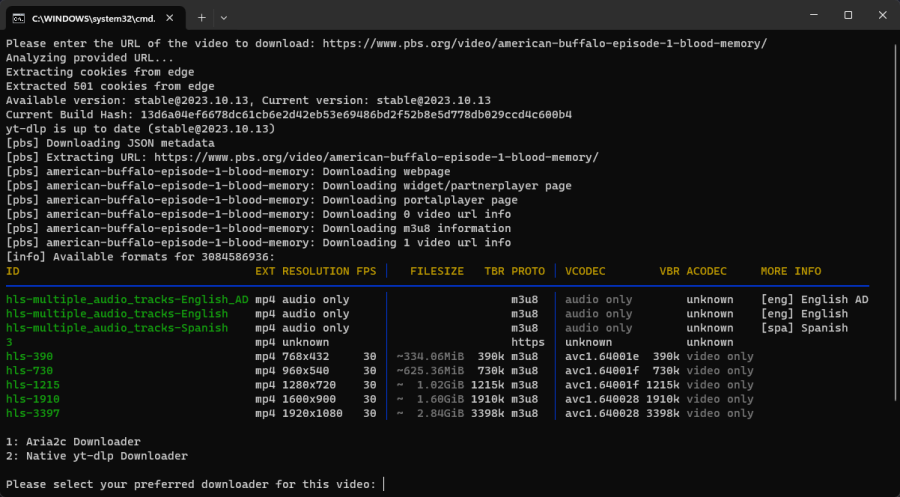Click the "2: Native yt-dlp Downloader" option
Viewport: 900px width, 497px height.
(x=96, y=455)
